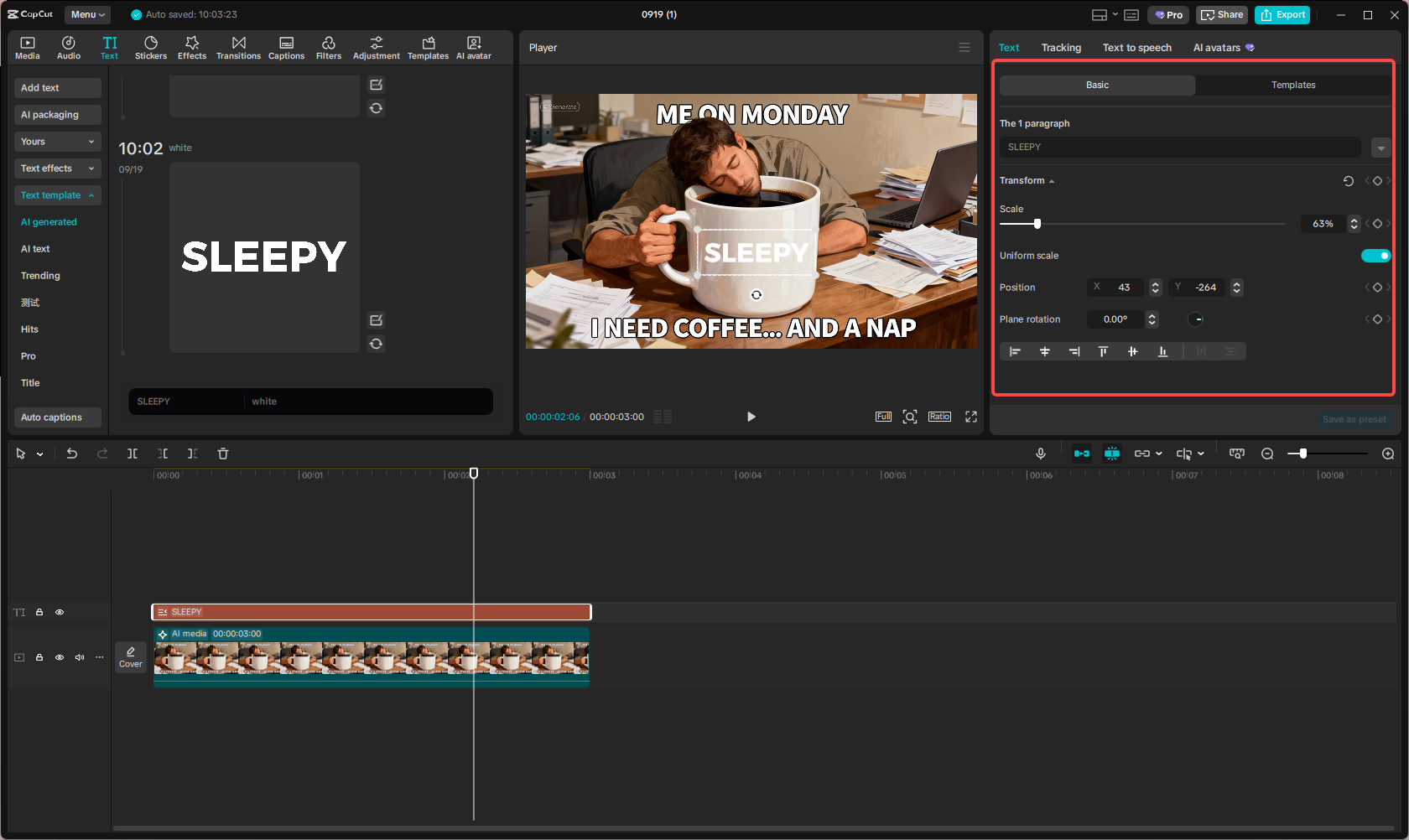
Task: Open the AI avatar panel
Action: pos(473,46)
